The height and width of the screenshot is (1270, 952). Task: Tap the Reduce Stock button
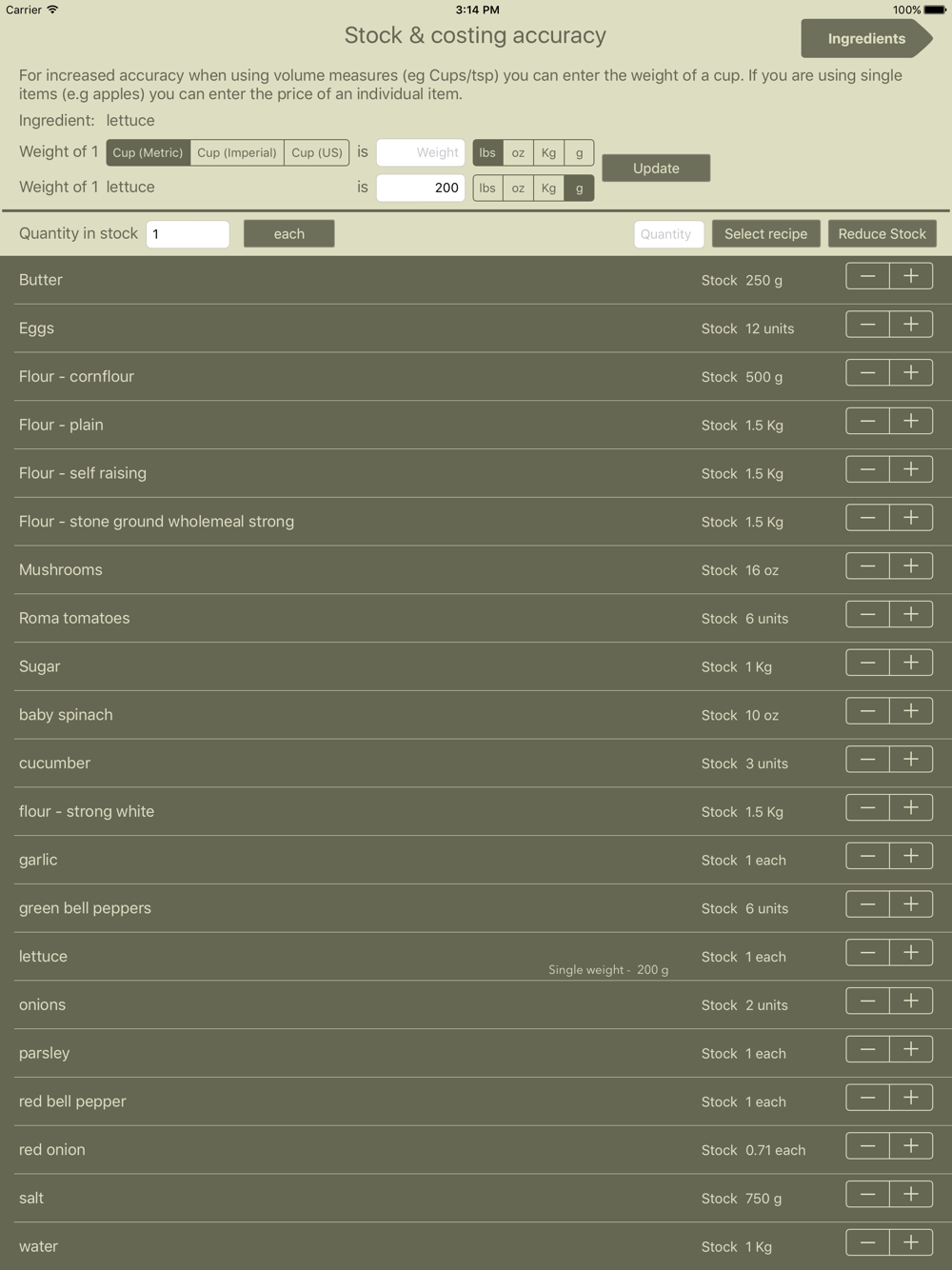tap(882, 233)
